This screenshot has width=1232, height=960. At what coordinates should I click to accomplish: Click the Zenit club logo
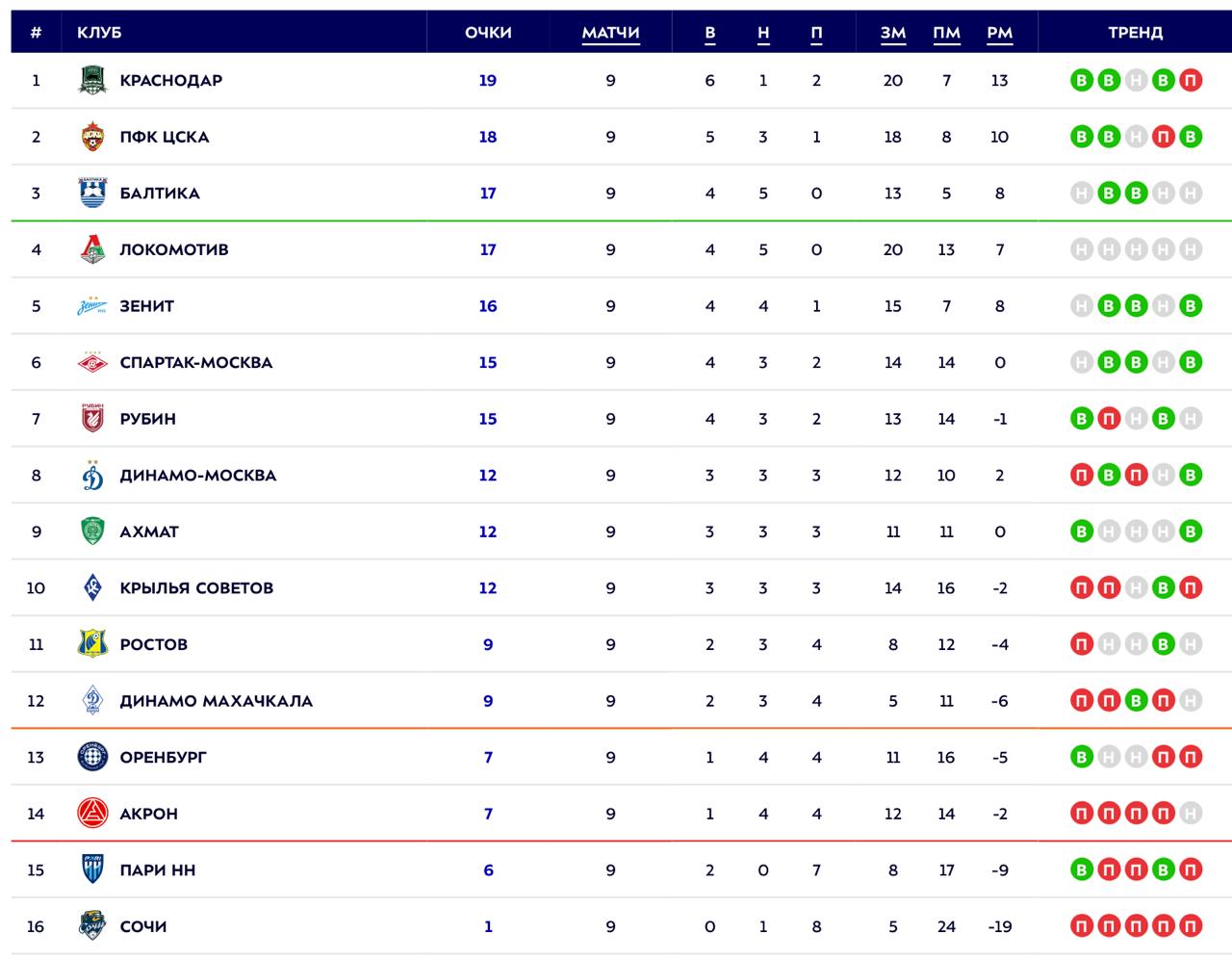pyautogui.click(x=93, y=306)
